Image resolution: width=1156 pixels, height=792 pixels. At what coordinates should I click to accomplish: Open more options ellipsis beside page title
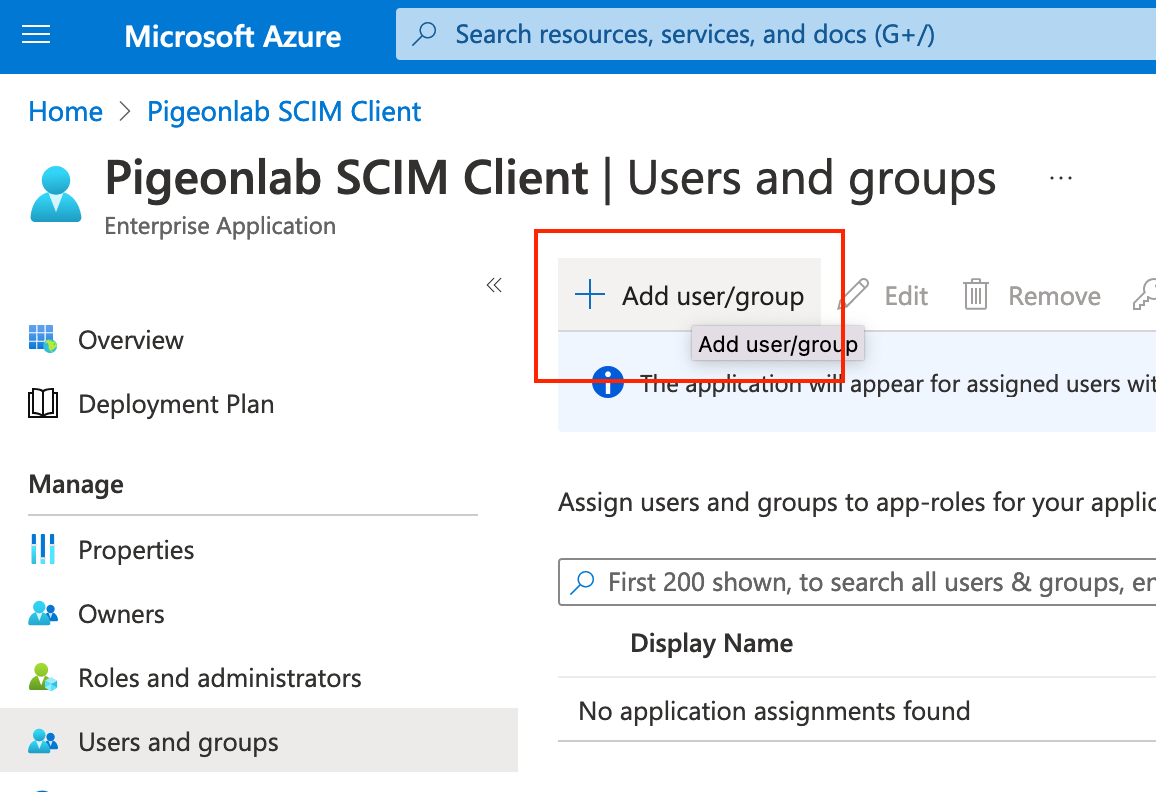coord(1060,178)
